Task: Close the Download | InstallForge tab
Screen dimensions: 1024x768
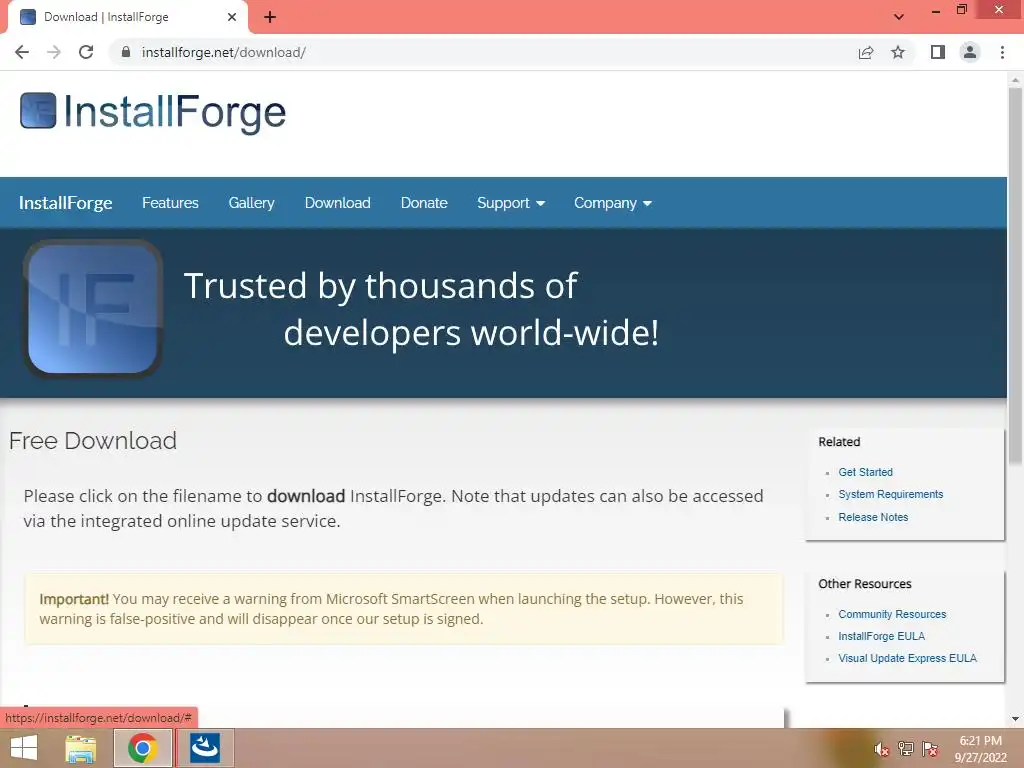Action: pos(232,17)
